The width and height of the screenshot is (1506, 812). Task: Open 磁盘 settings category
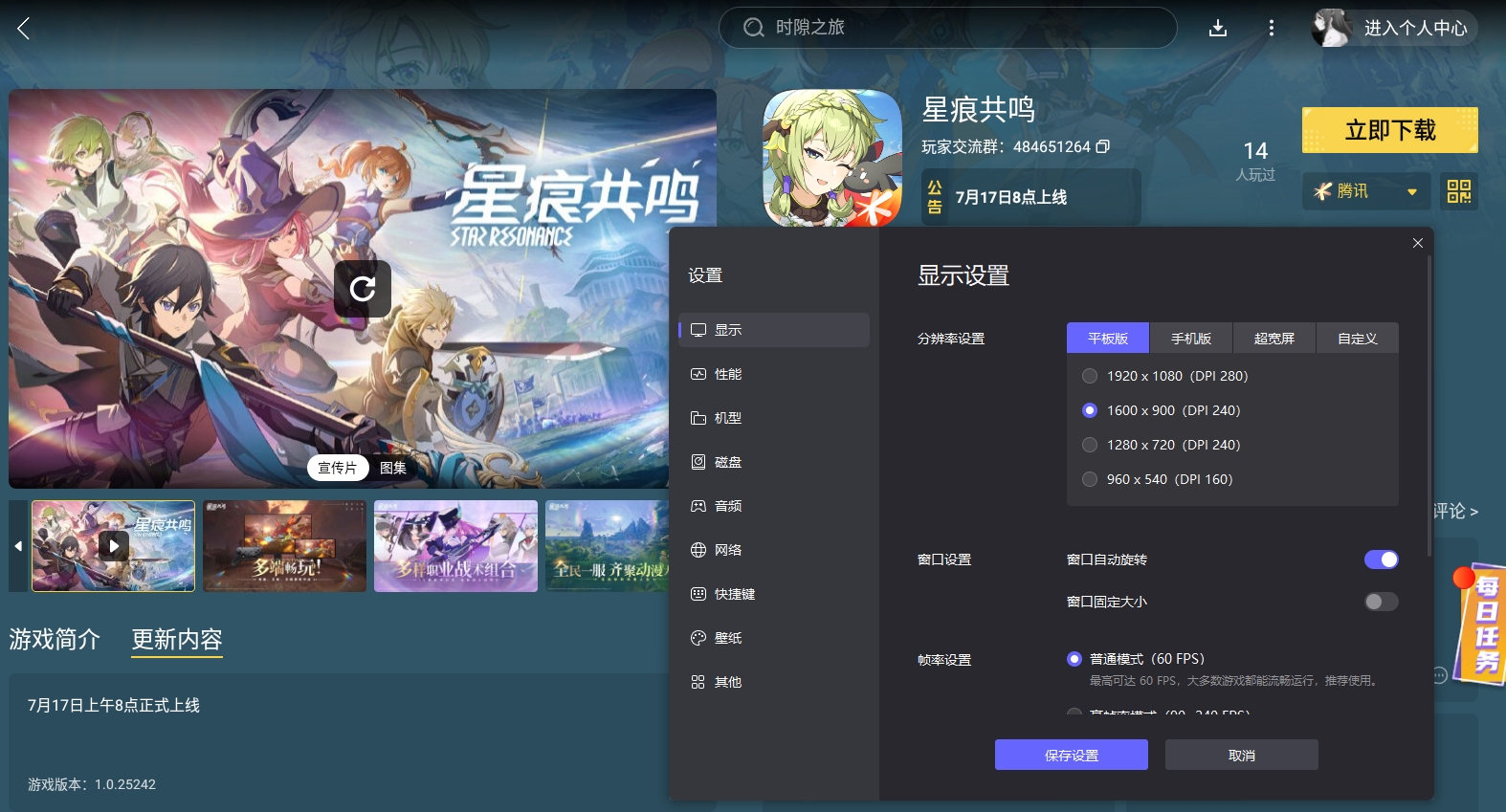pos(774,462)
